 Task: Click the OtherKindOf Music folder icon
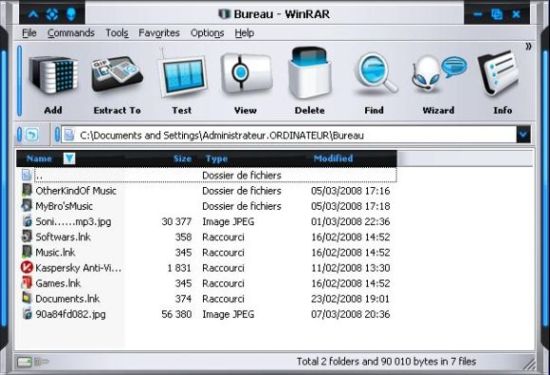tap(27, 190)
